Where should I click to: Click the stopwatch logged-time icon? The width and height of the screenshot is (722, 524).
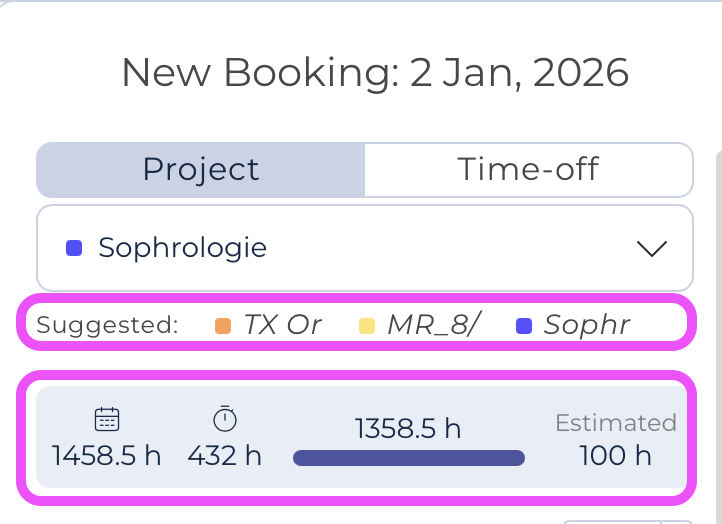[x=225, y=419]
